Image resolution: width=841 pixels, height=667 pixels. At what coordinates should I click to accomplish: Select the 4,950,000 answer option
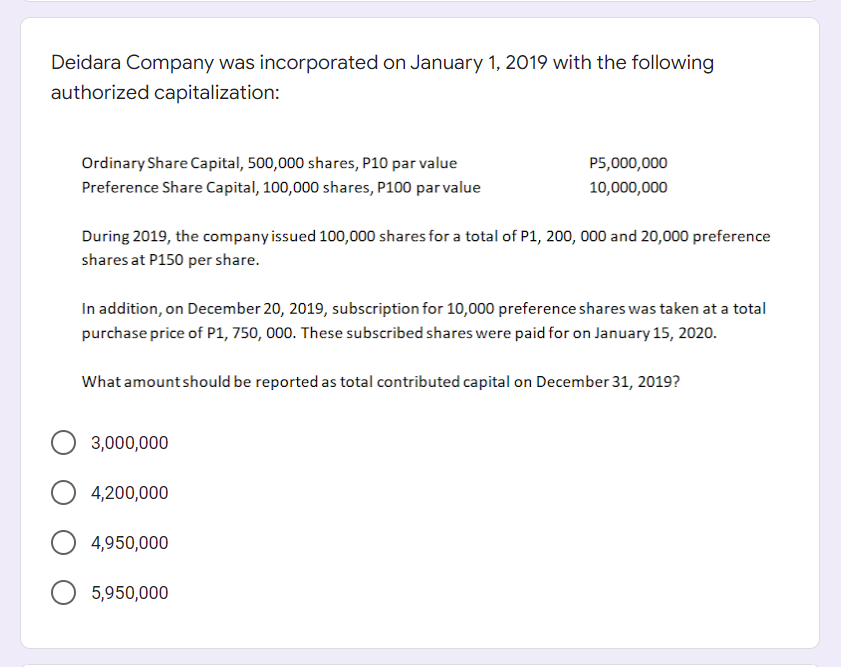coord(63,542)
